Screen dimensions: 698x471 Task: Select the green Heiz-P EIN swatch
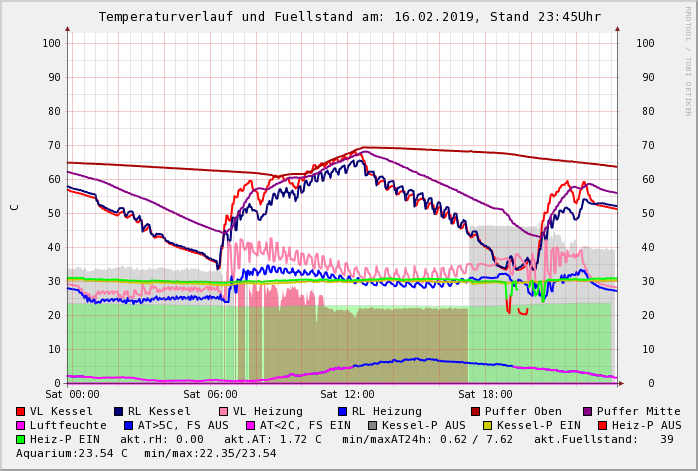point(21,439)
